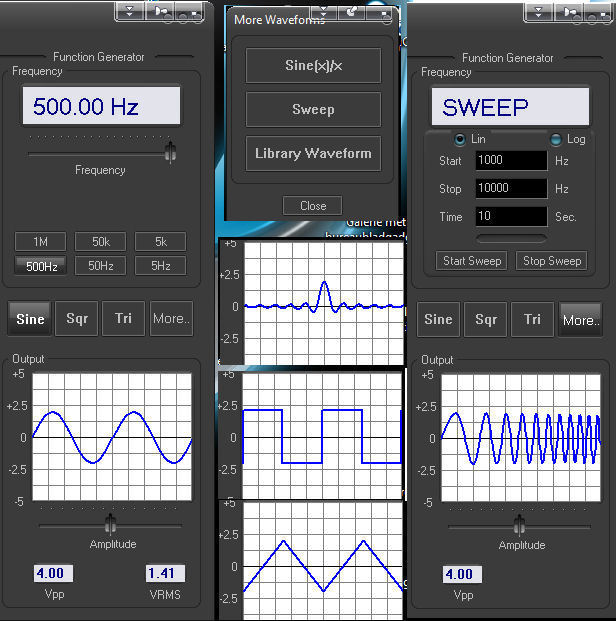Image resolution: width=616 pixels, height=621 pixels.
Task: Pick the Library Waveform option
Action: [313, 153]
